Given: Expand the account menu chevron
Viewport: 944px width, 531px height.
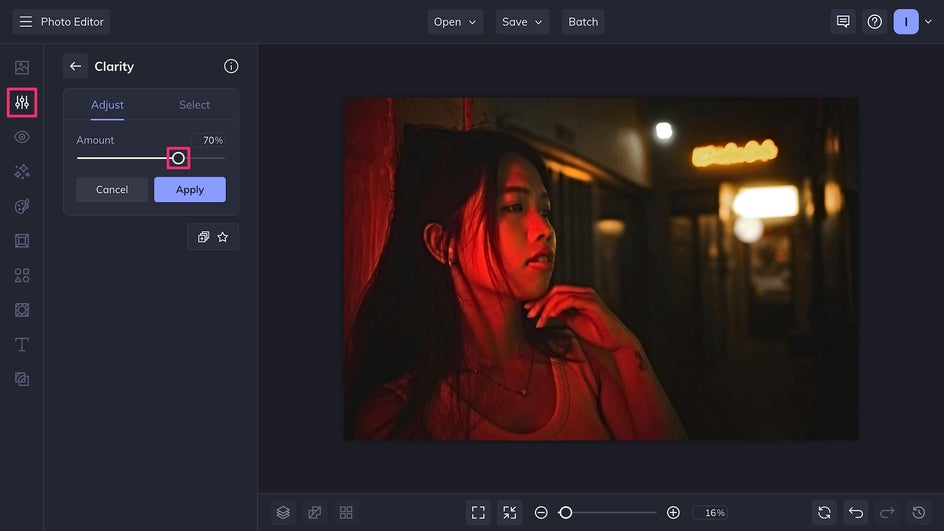Looking at the screenshot, I should tap(928, 22).
